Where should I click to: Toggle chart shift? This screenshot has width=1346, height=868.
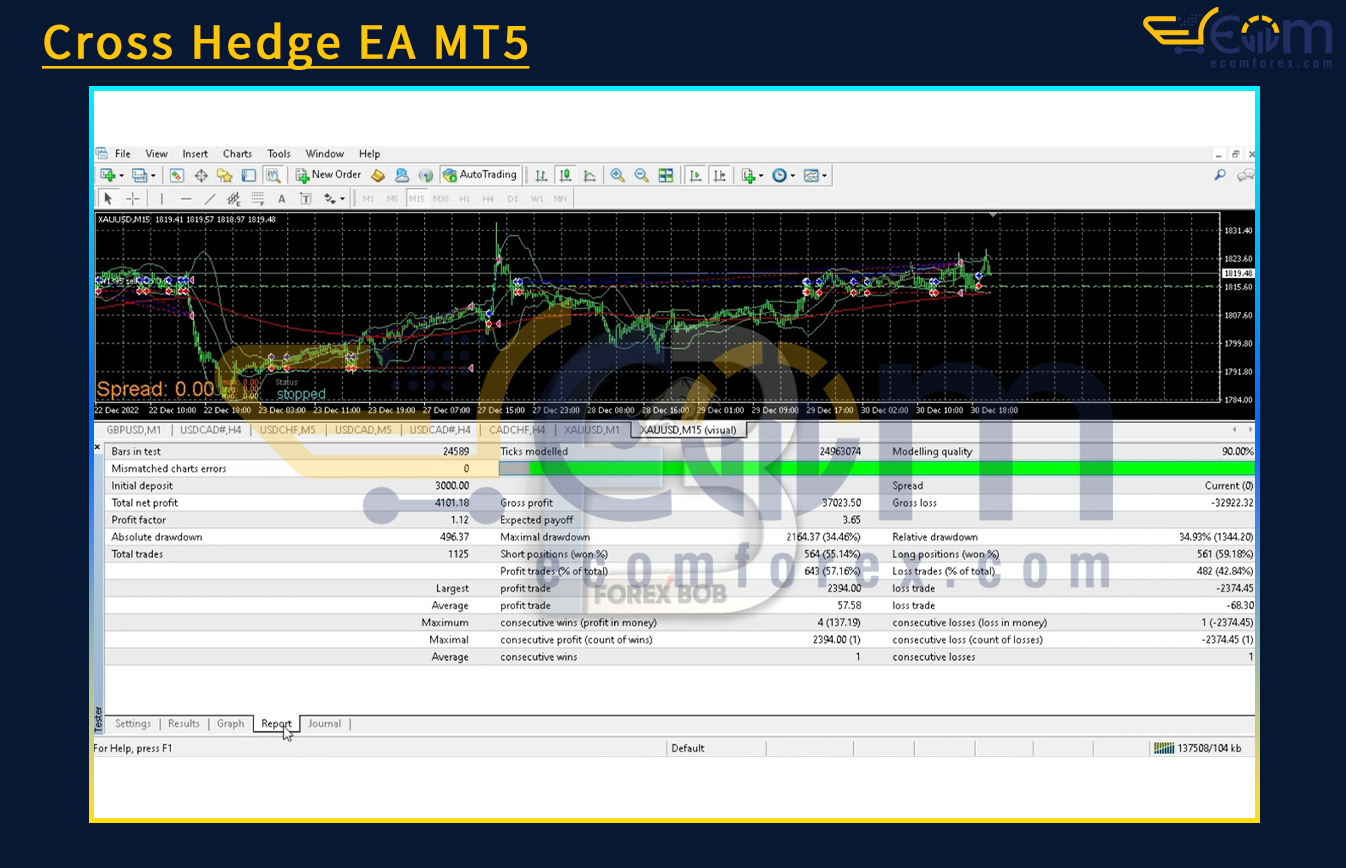(720, 175)
